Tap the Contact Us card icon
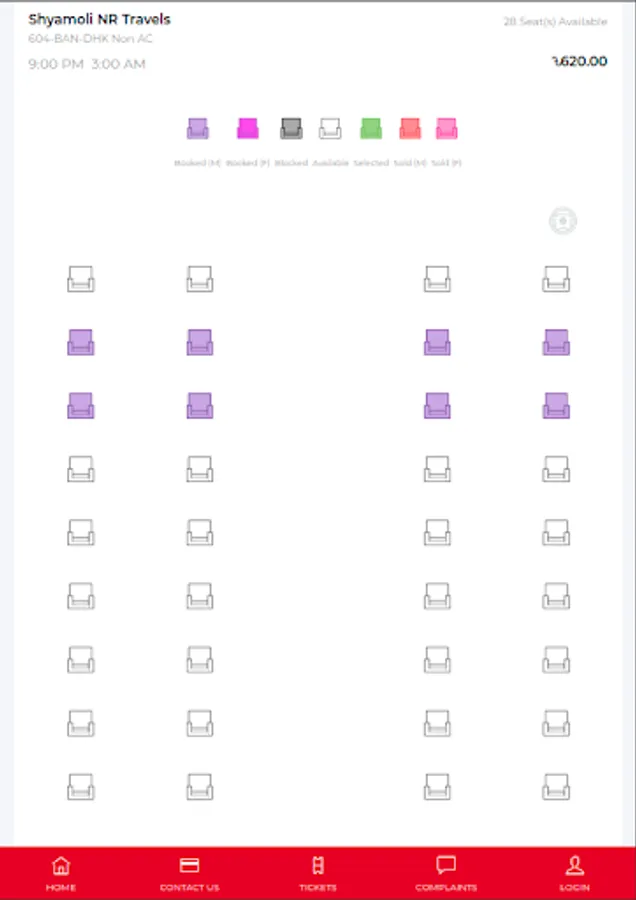Screen dimensions: 636x900 (x=189, y=866)
